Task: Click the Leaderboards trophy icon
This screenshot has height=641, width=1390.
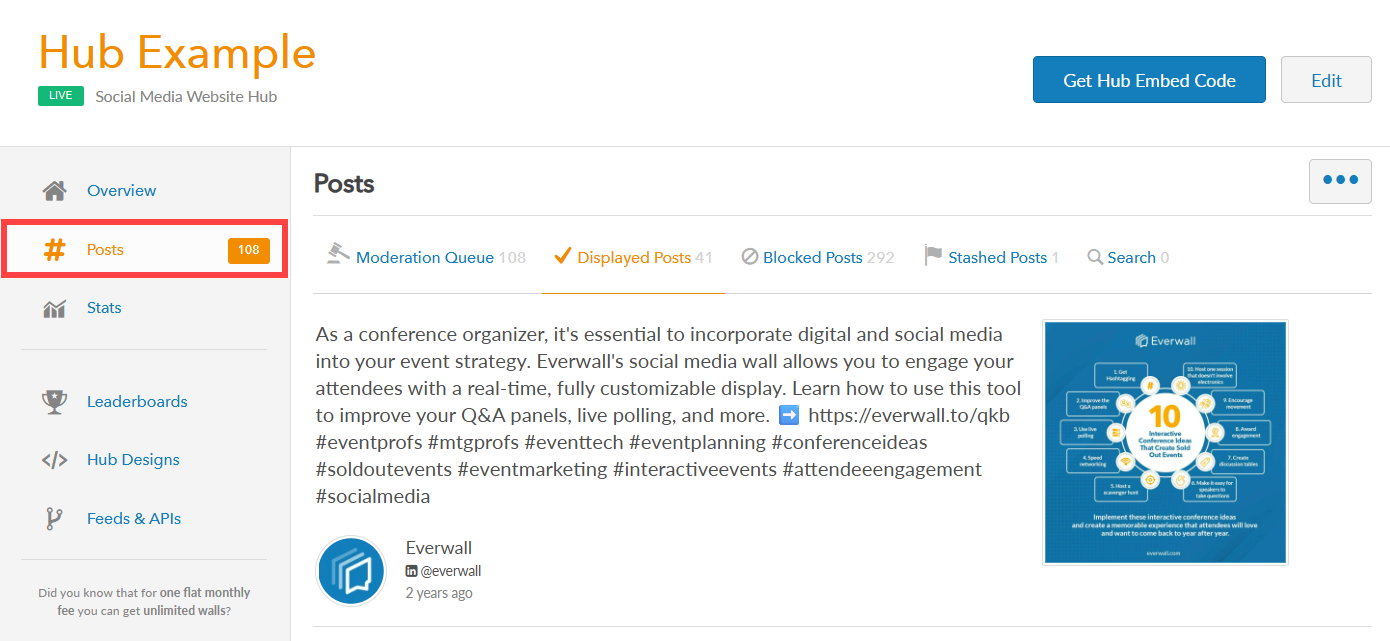Action: click(54, 401)
